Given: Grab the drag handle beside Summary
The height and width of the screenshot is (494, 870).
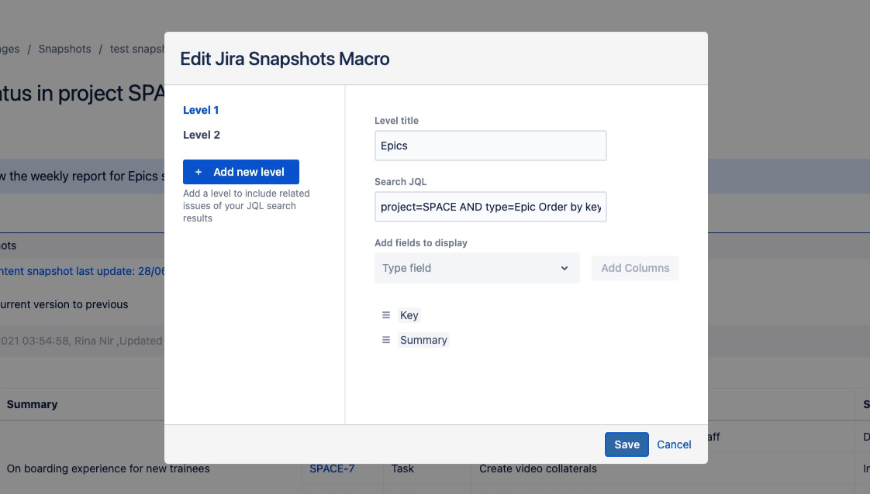Looking at the screenshot, I should tap(386, 340).
